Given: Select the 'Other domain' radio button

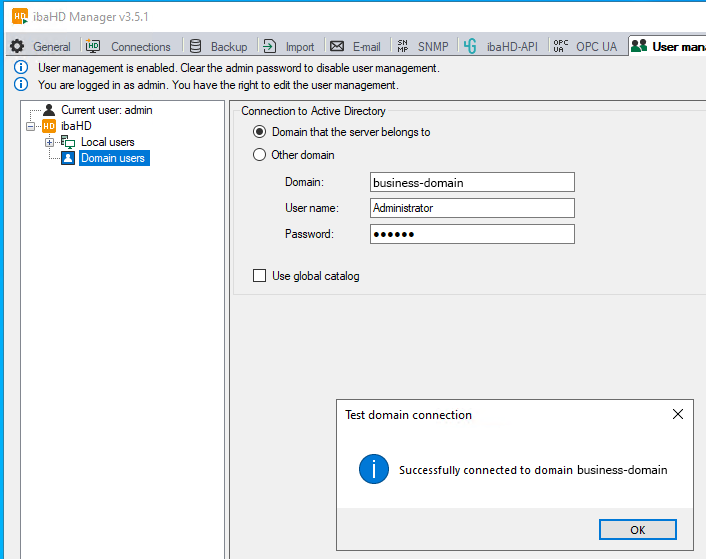Looking at the screenshot, I should (x=260, y=155).
